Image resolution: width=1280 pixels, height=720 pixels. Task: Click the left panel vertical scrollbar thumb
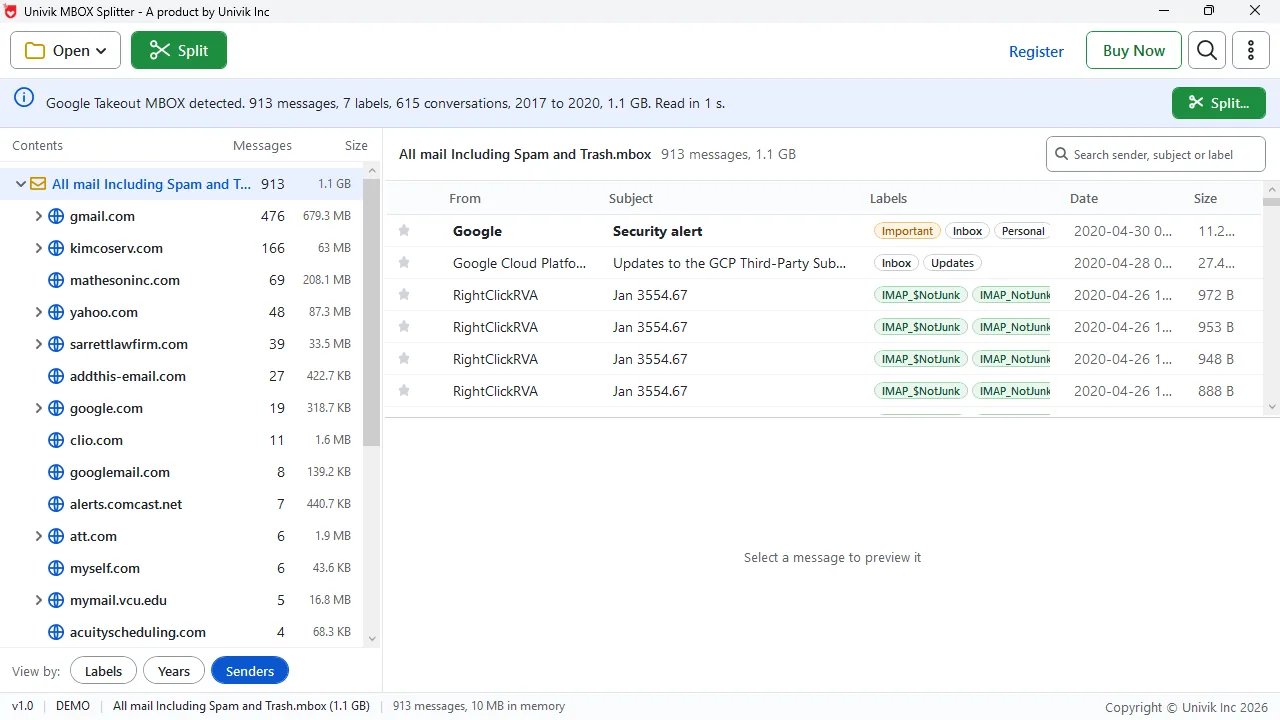click(372, 313)
